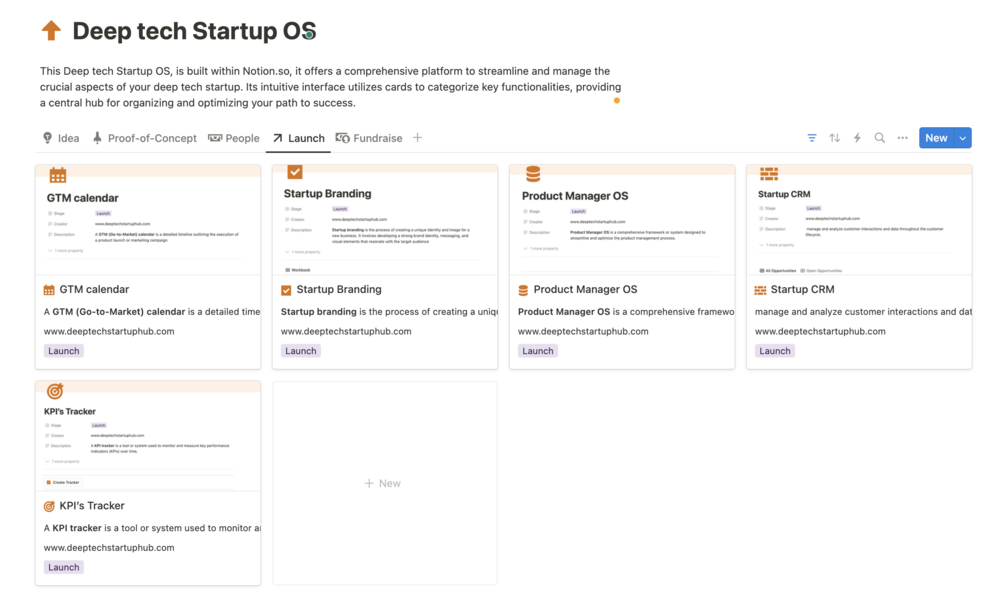
Task: Click the orange up-arrow page icon
Action: [51, 31]
